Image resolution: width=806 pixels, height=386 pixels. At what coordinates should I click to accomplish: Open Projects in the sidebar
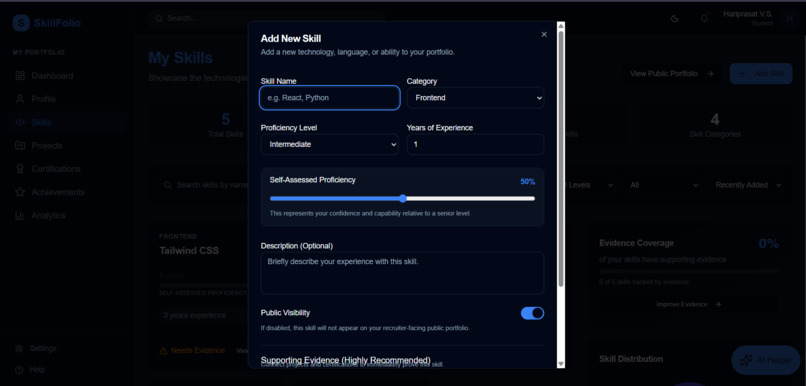67,145
